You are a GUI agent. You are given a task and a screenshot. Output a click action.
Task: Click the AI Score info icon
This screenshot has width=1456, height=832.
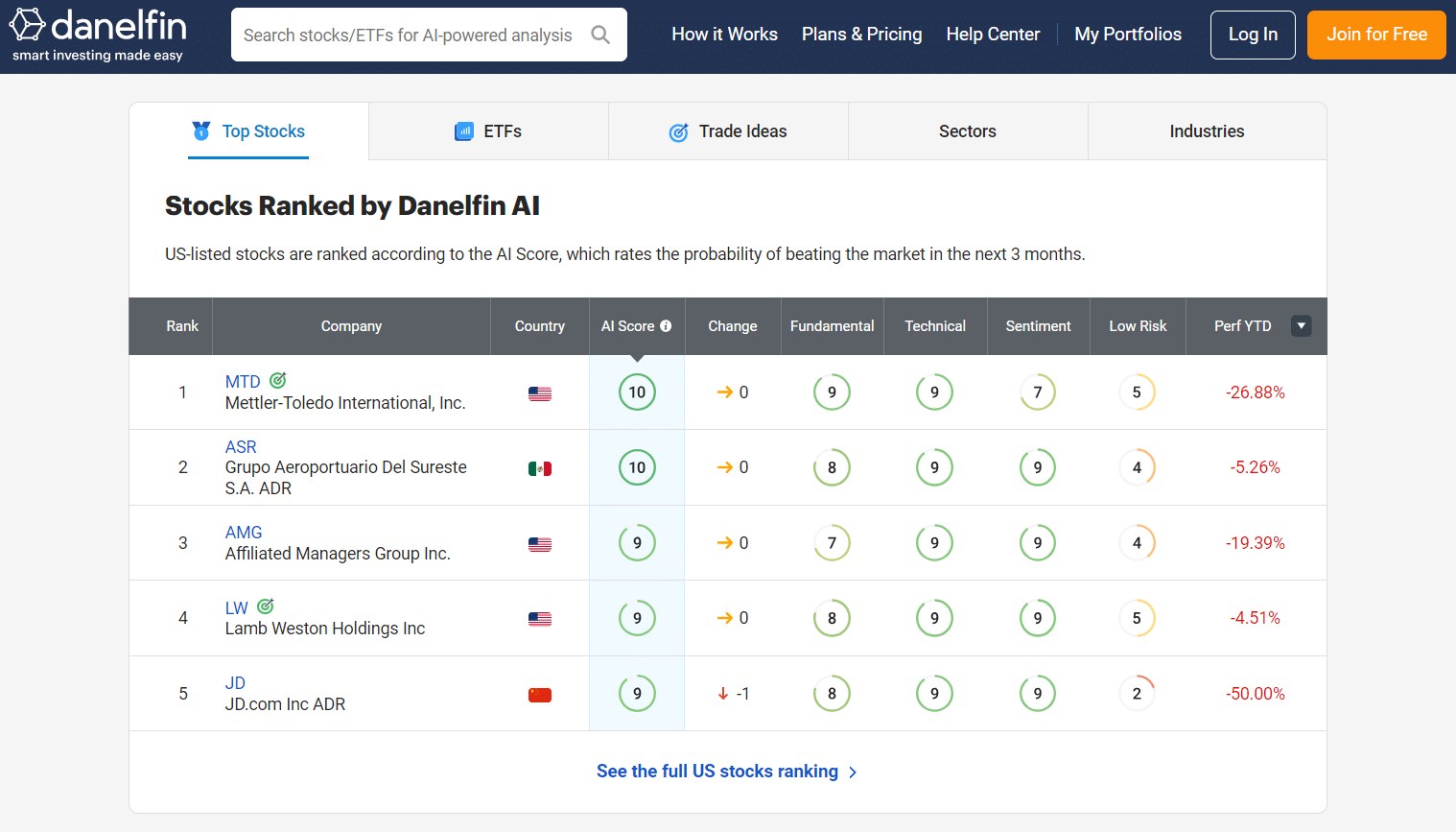coord(666,326)
